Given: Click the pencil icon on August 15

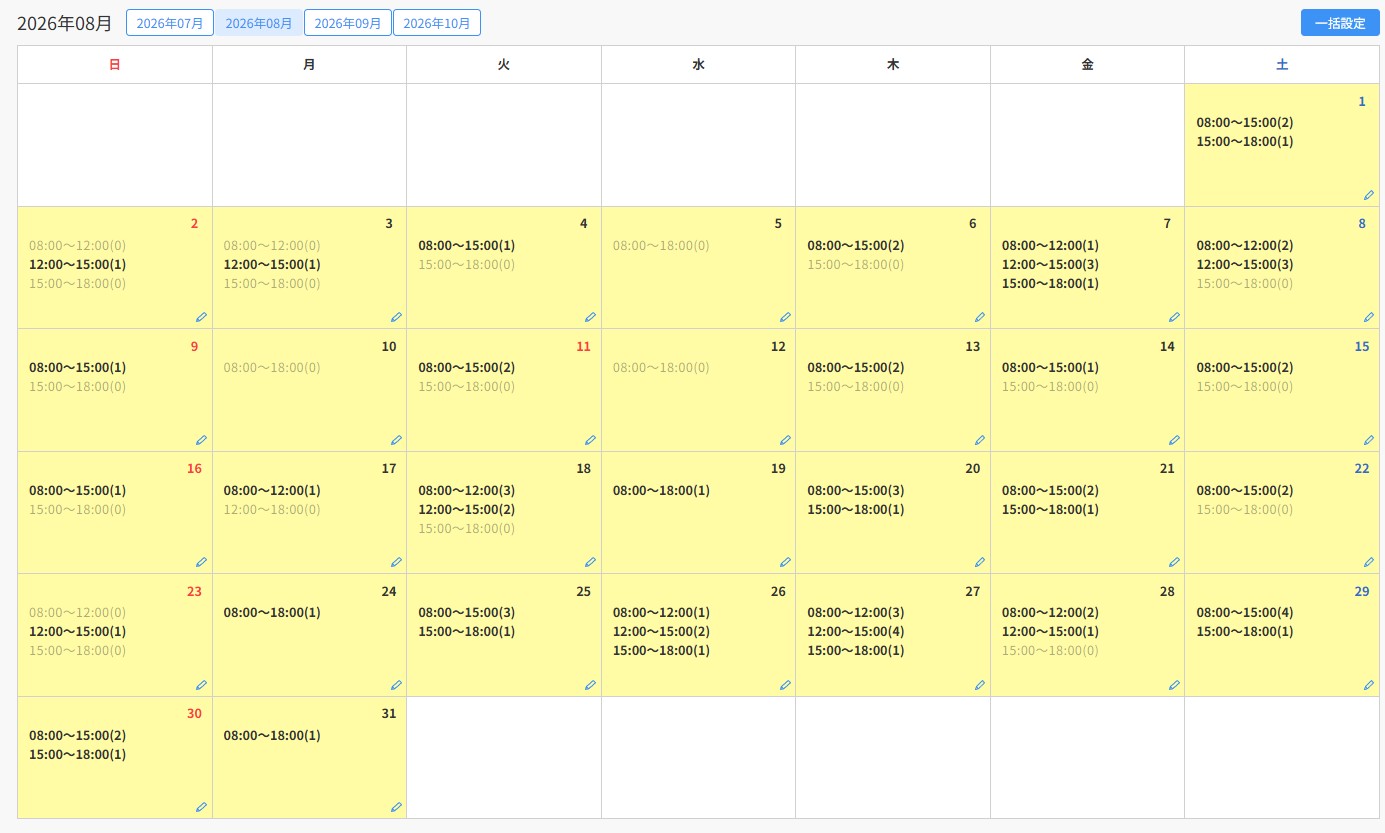Looking at the screenshot, I should coord(1369,440).
